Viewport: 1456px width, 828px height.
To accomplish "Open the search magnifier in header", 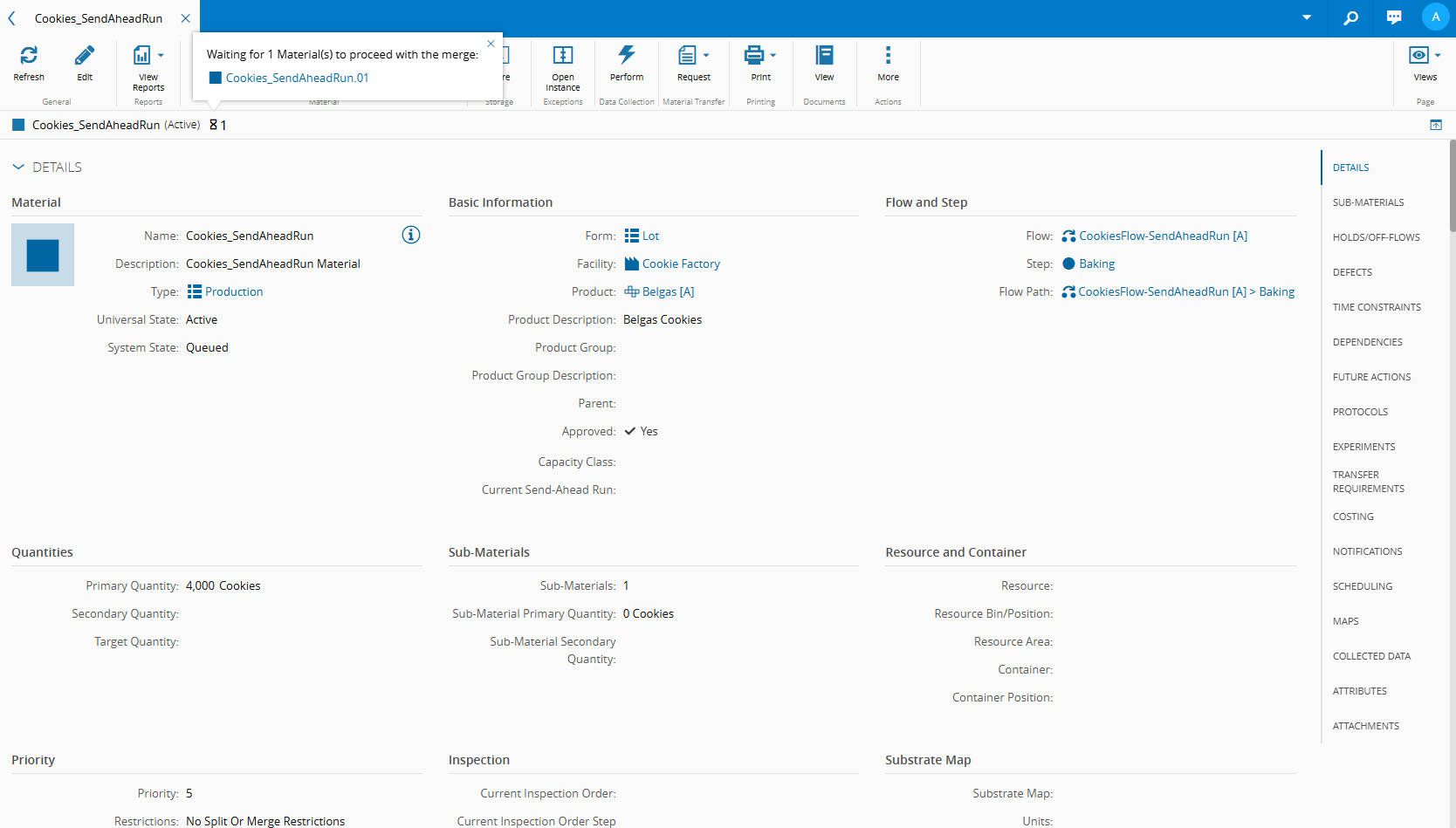I will tap(1350, 17).
